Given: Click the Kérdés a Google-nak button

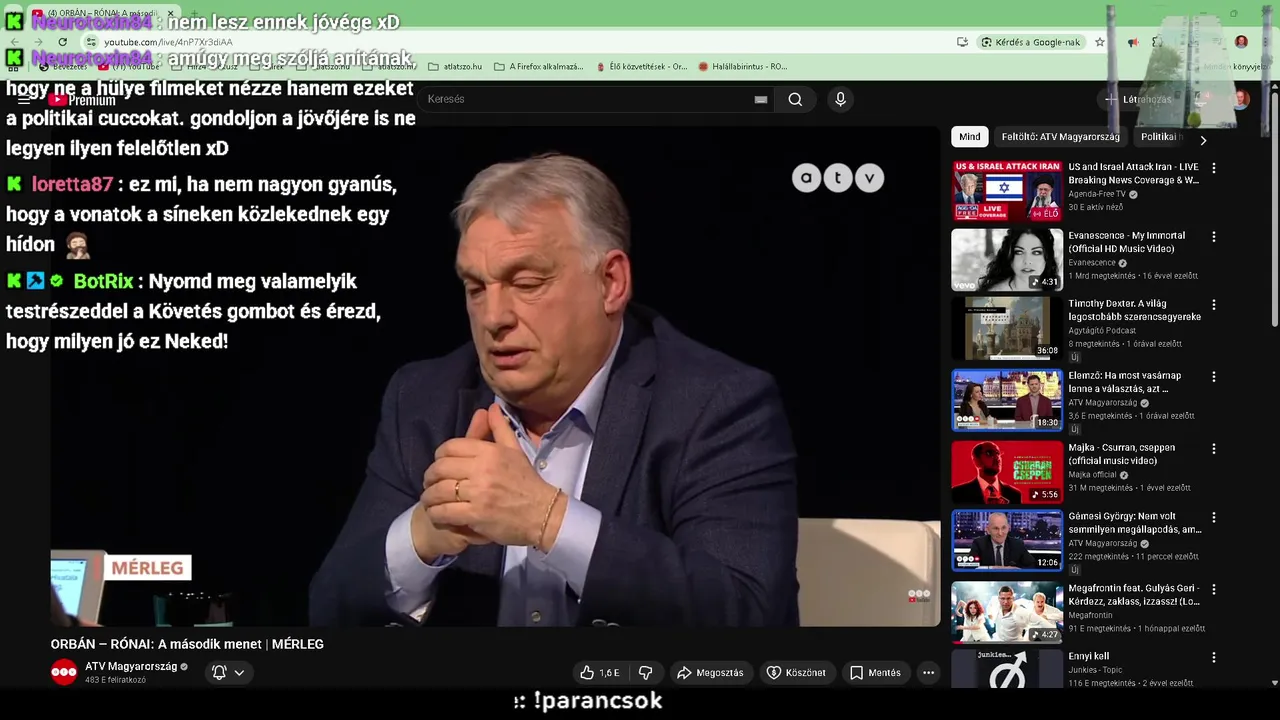Looking at the screenshot, I should coord(1031,42).
